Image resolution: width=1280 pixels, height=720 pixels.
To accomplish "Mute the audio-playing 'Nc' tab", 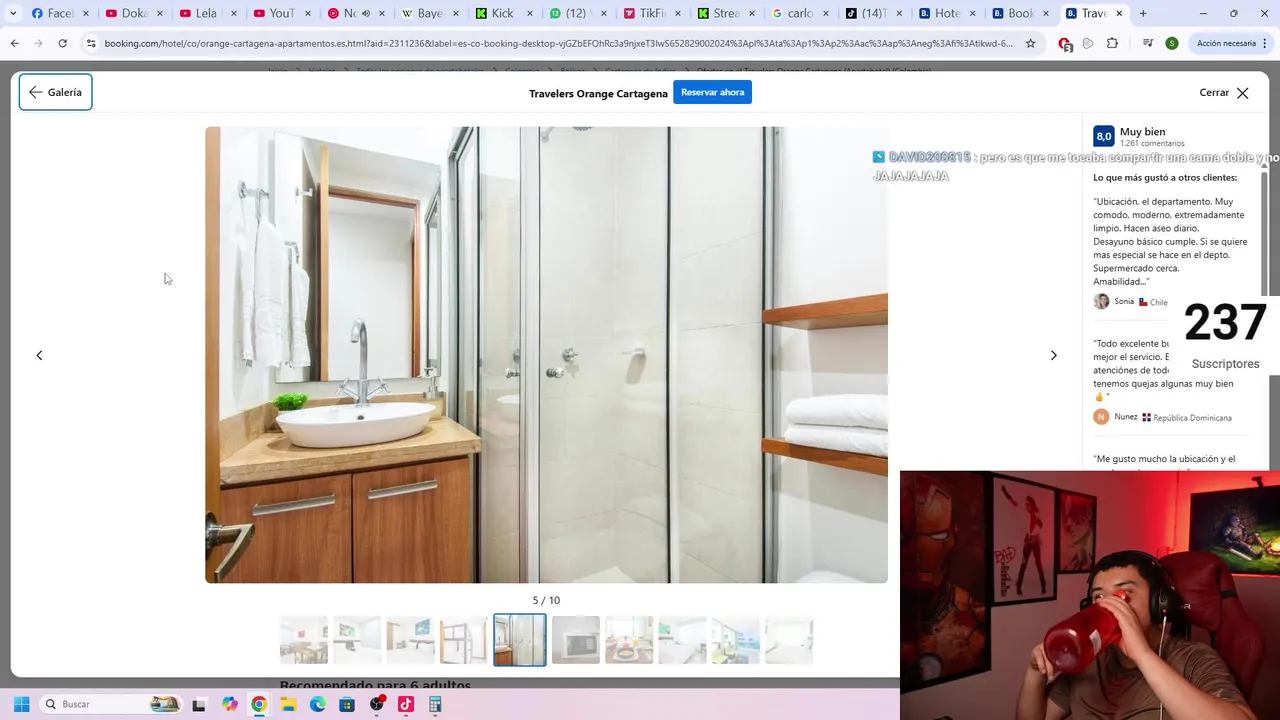I will (x=365, y=13).
